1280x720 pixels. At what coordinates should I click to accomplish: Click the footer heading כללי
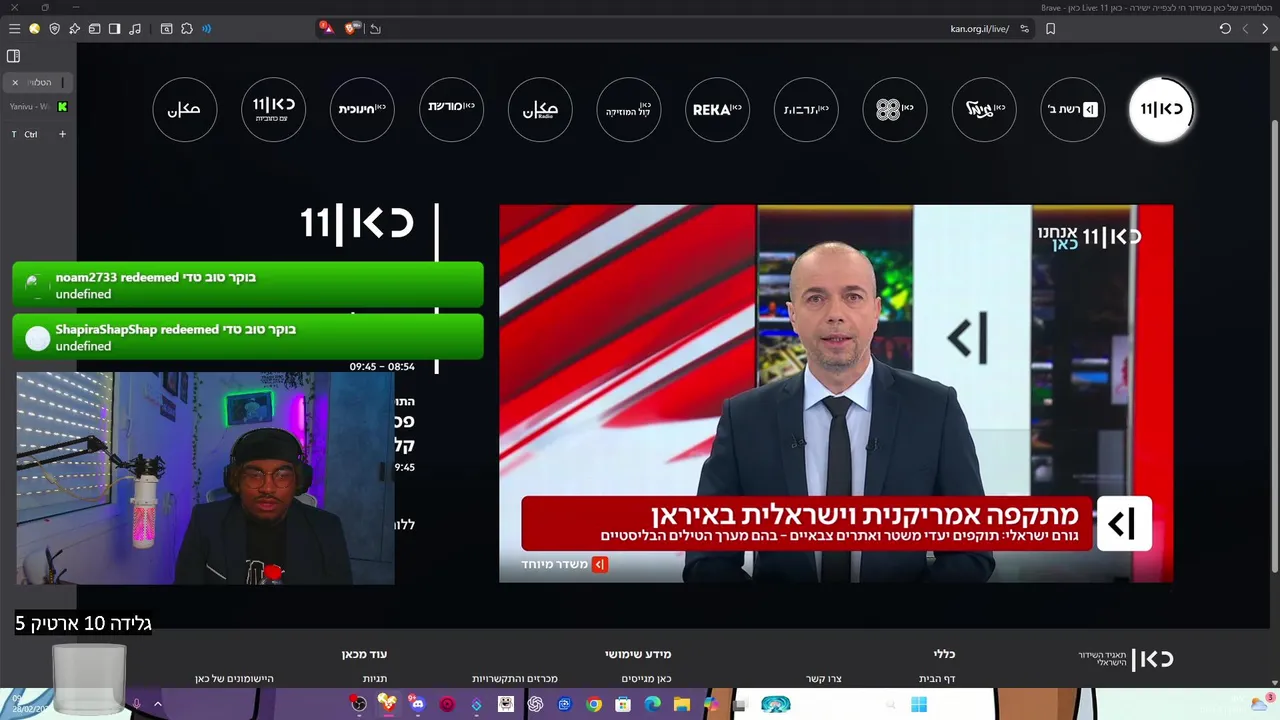(945, 654)
